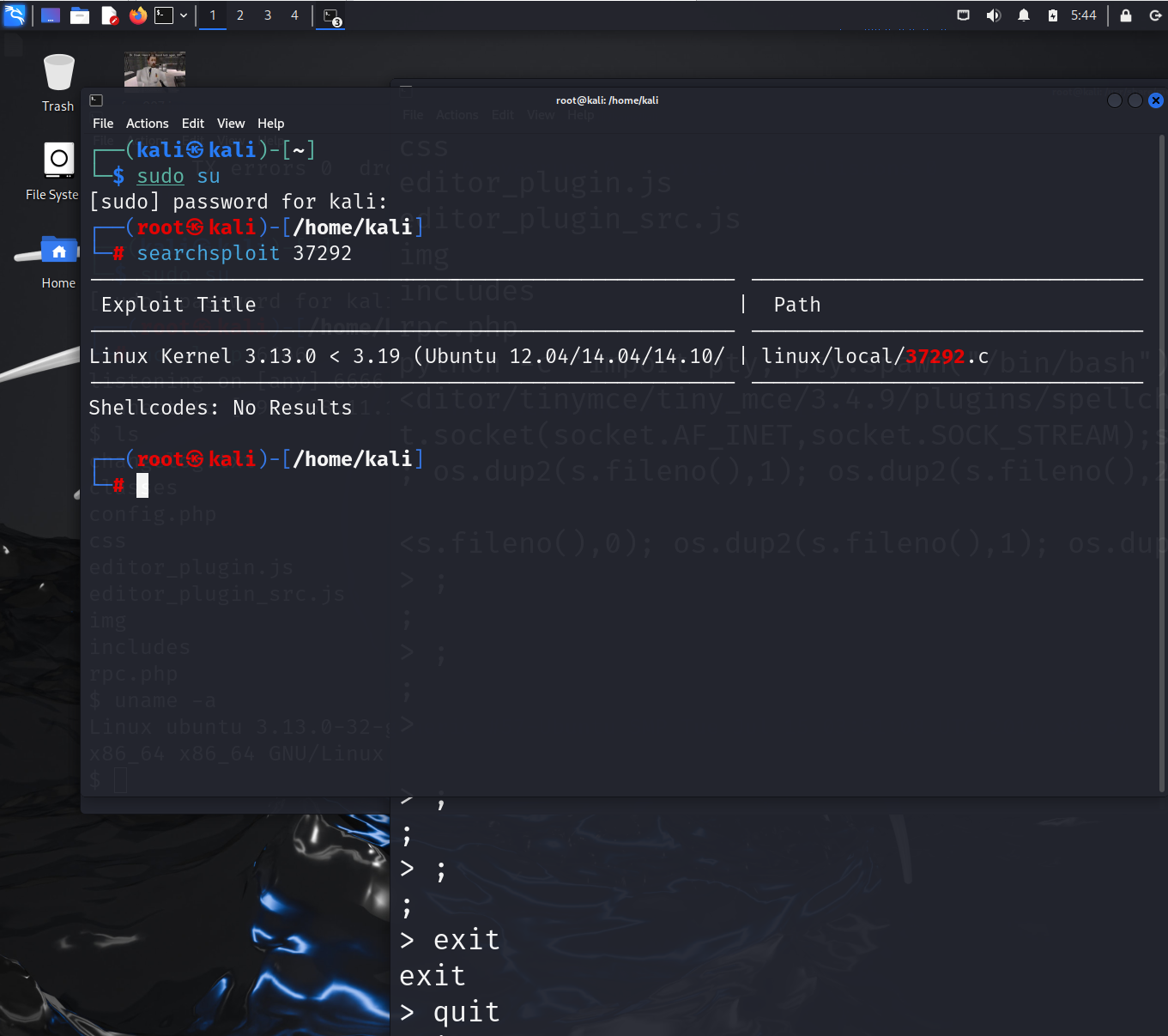Screen dimensions: 1168x1036
Task: Launch Firefox from the panel
Action: 138,15
